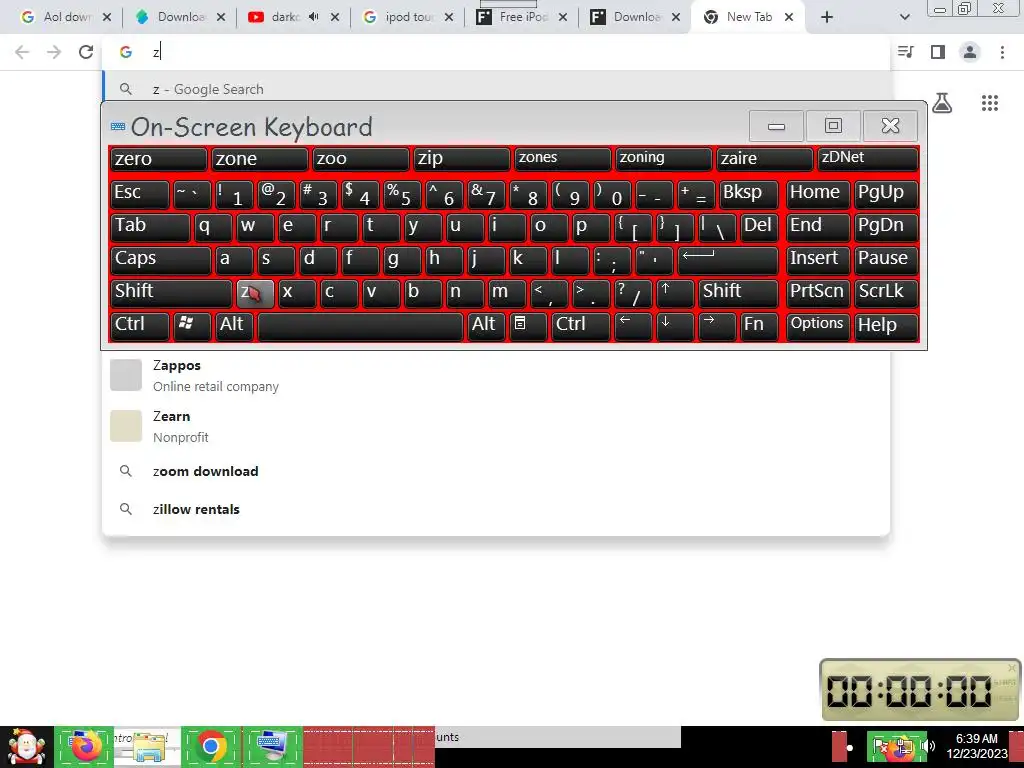Click the context menu key icon

(x=528, y=325)
